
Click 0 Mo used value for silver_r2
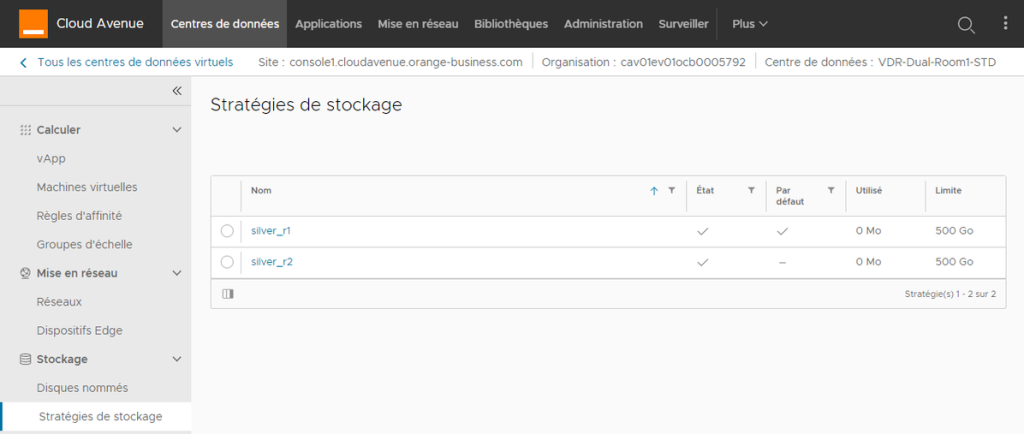[x=868, y=262]
